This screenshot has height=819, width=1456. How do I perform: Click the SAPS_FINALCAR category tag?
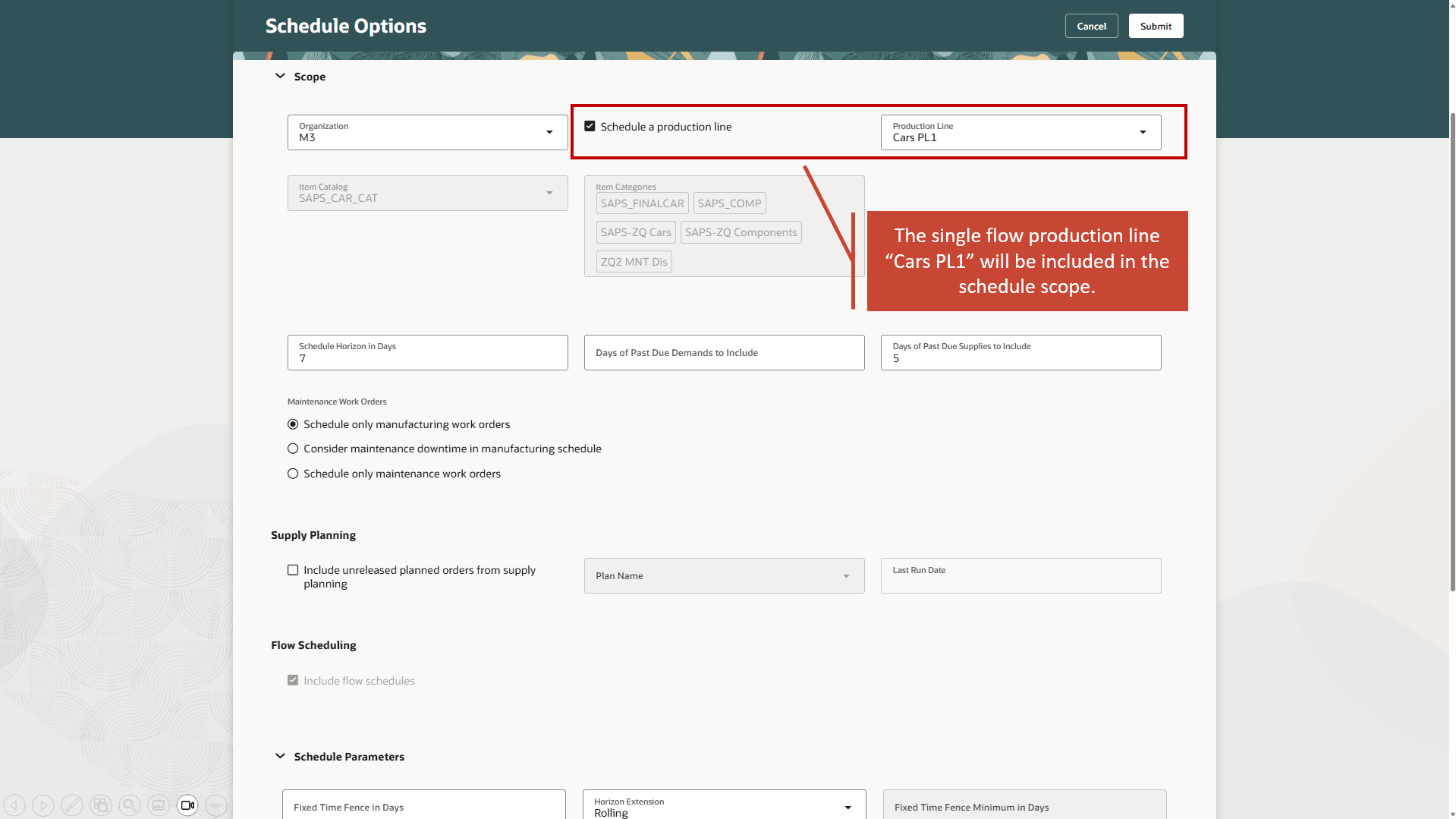643,203
